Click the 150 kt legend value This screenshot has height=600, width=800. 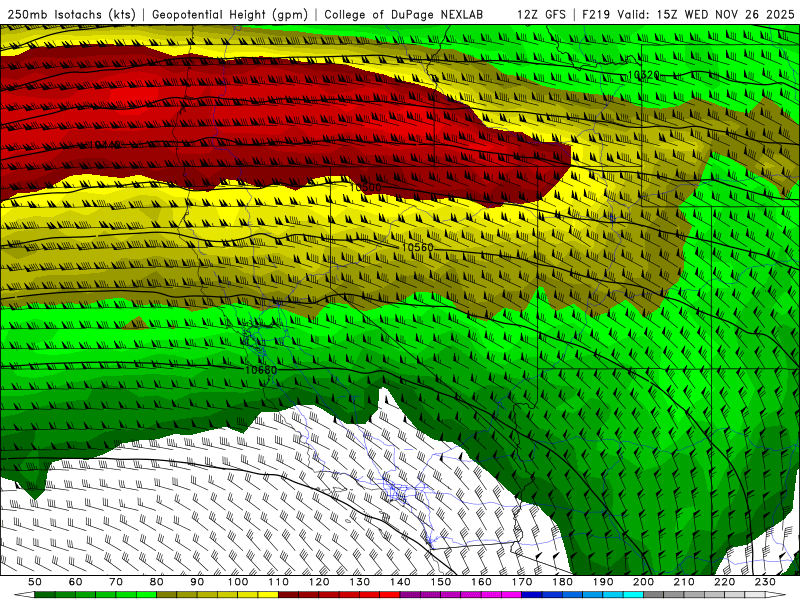click(441, 582)
